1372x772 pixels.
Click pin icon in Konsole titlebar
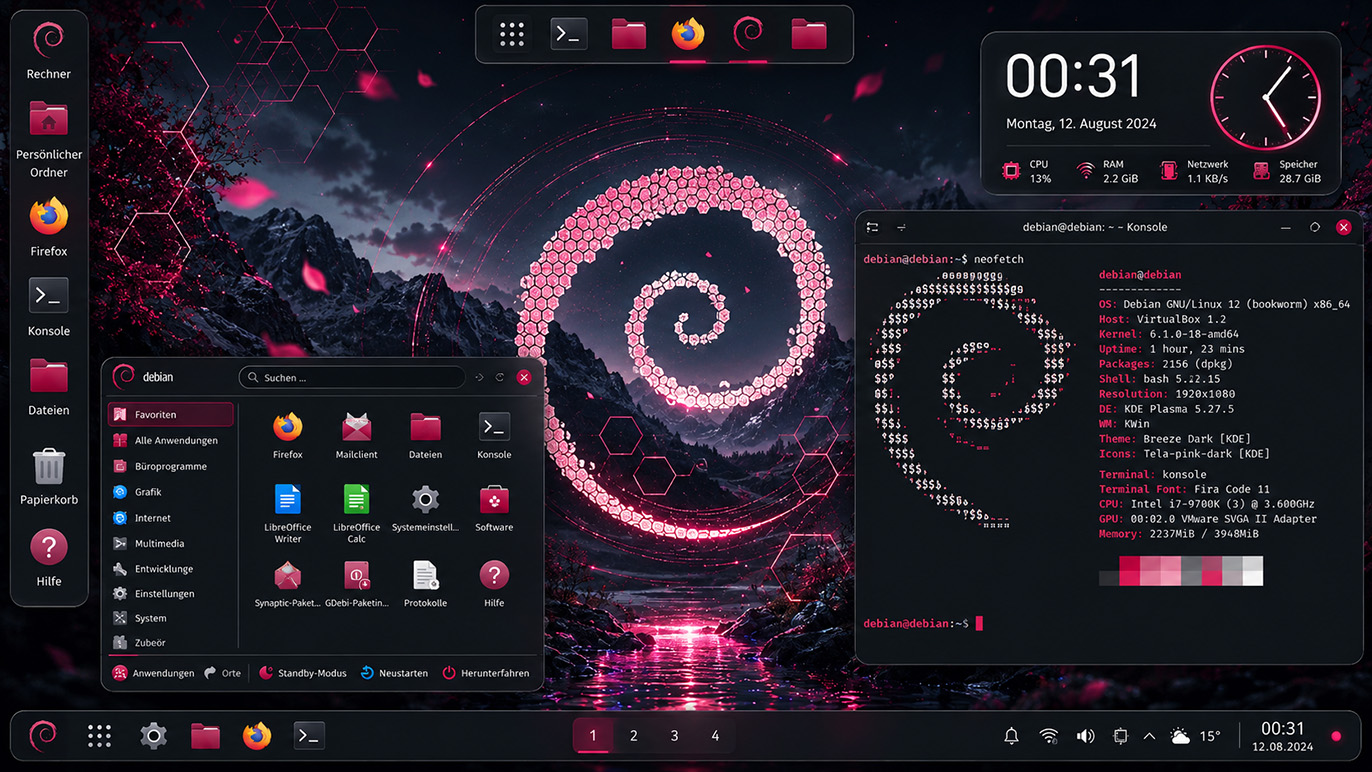(901, 227)
